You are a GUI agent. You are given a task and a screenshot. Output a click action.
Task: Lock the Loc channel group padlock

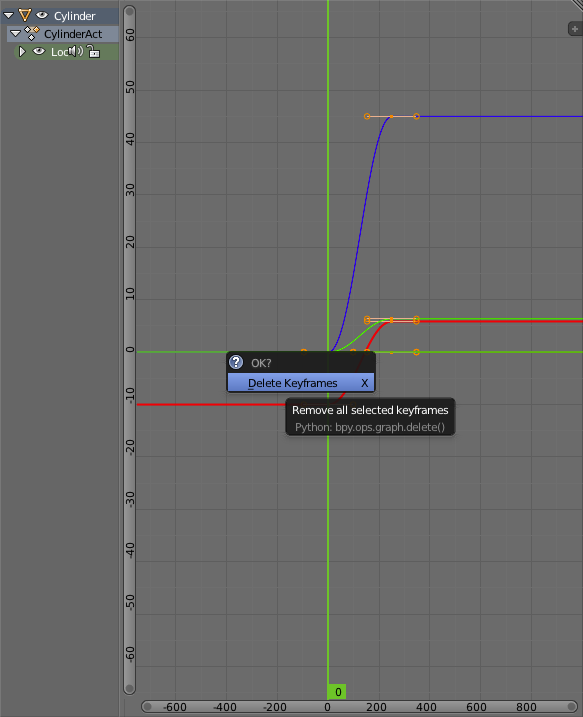[93, 51]
